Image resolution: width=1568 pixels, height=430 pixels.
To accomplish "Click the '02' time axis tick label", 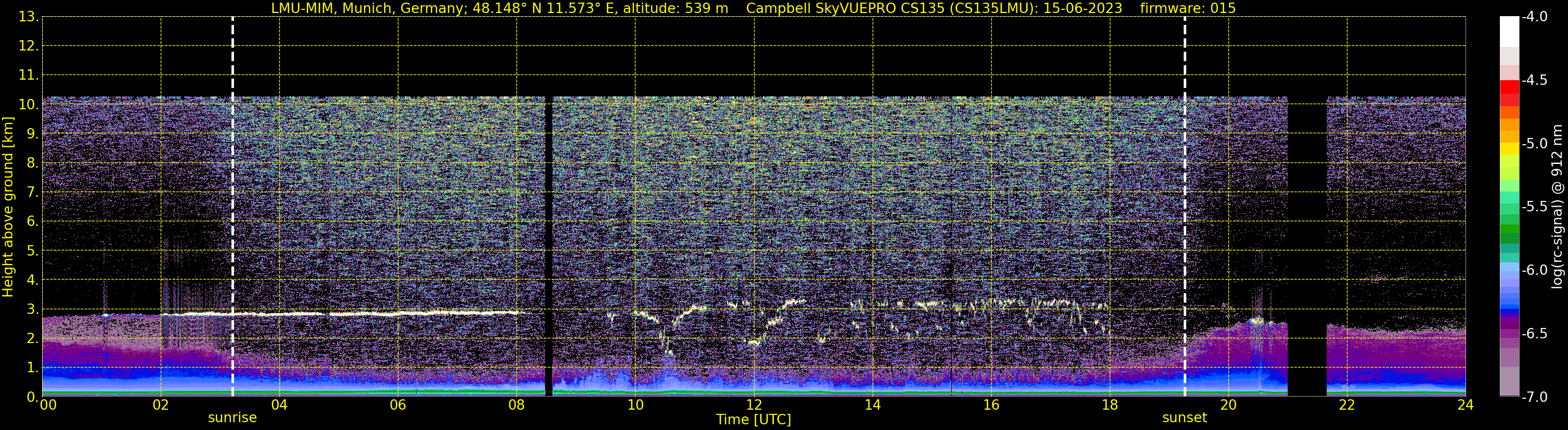I will click(x=161, y=405).
